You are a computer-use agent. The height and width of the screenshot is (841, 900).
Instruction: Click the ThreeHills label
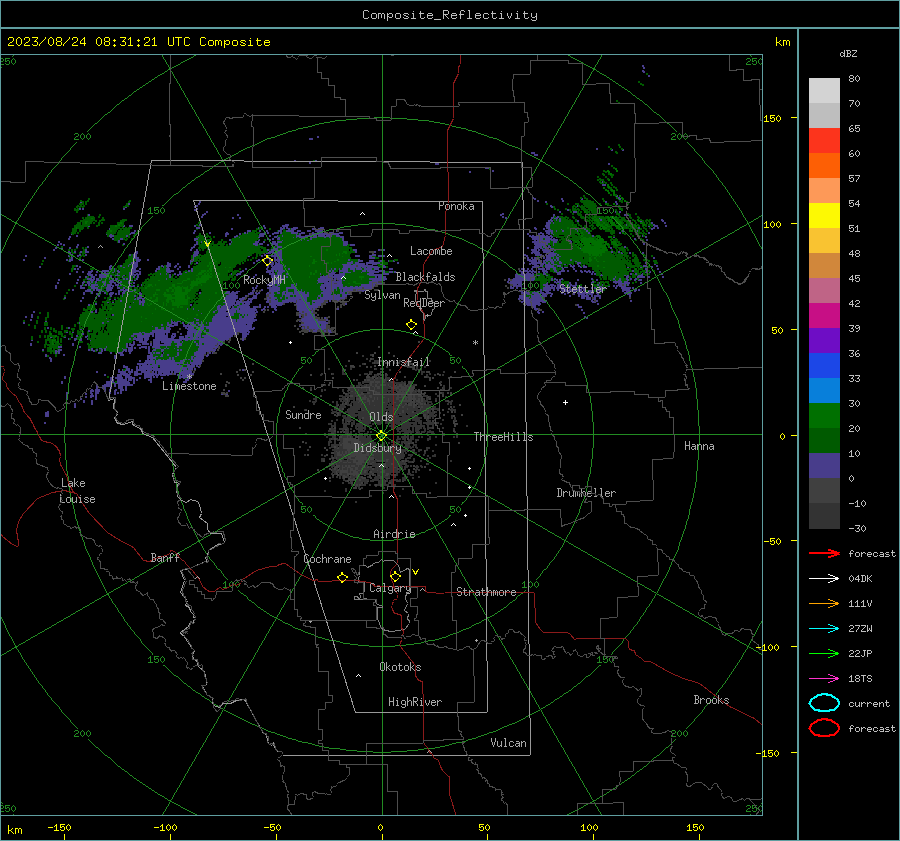[503, 437]
